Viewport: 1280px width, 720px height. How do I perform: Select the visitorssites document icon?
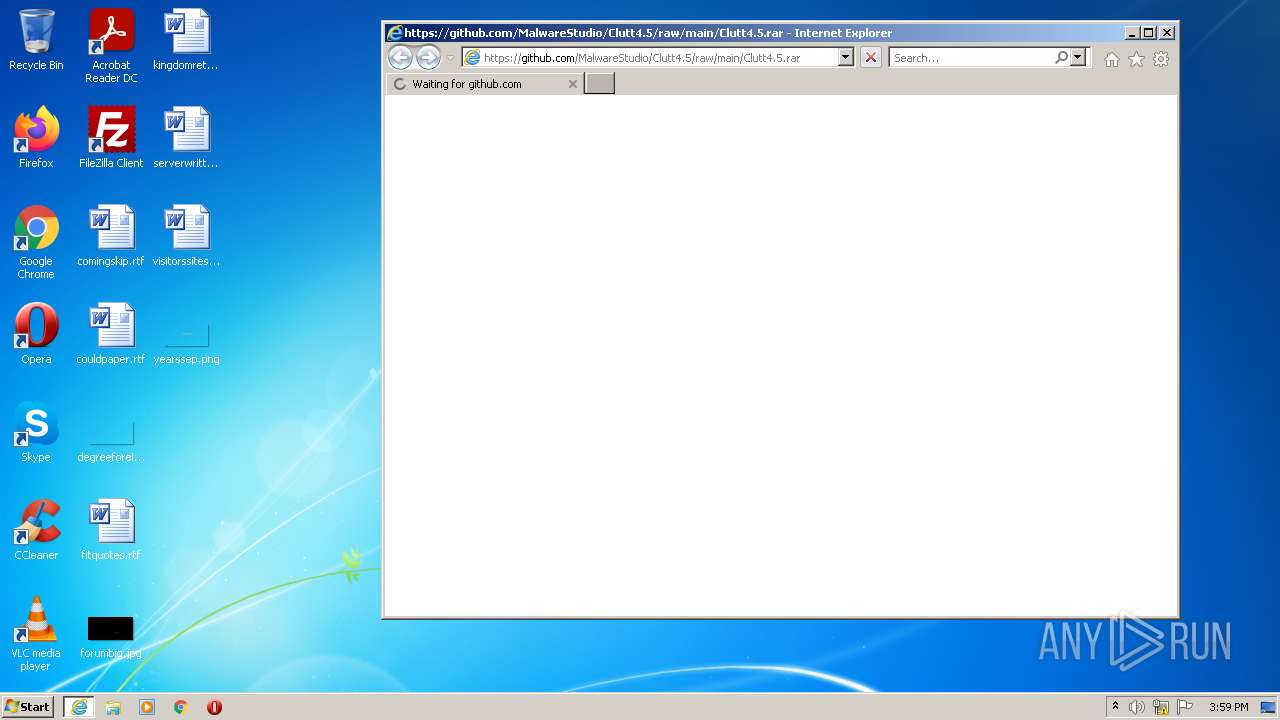pyautogui.click(x=186, y=236)
